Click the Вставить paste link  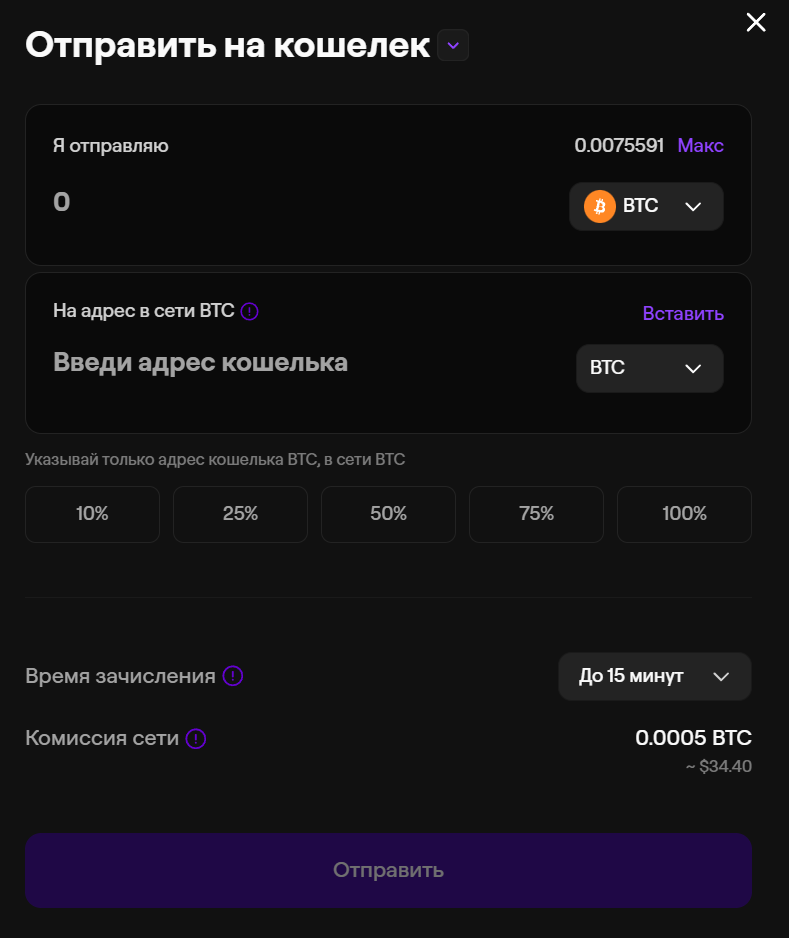click(x=683, y=313)
